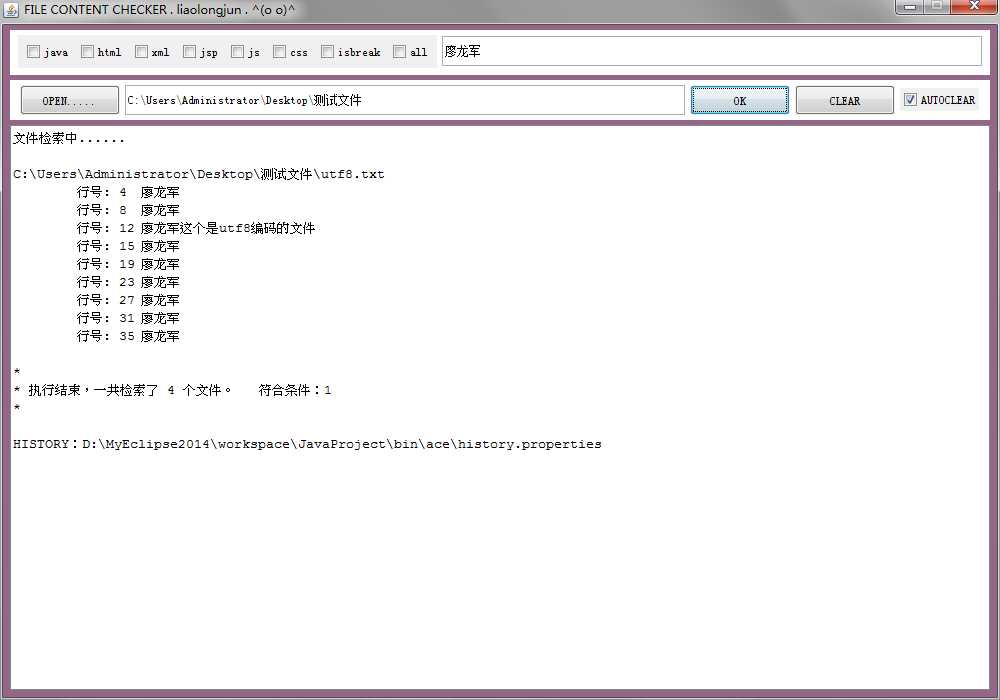The image size is (1000, 700).
Task: Select the utf8.txt file path result line
Action: [x=198, y=174]
